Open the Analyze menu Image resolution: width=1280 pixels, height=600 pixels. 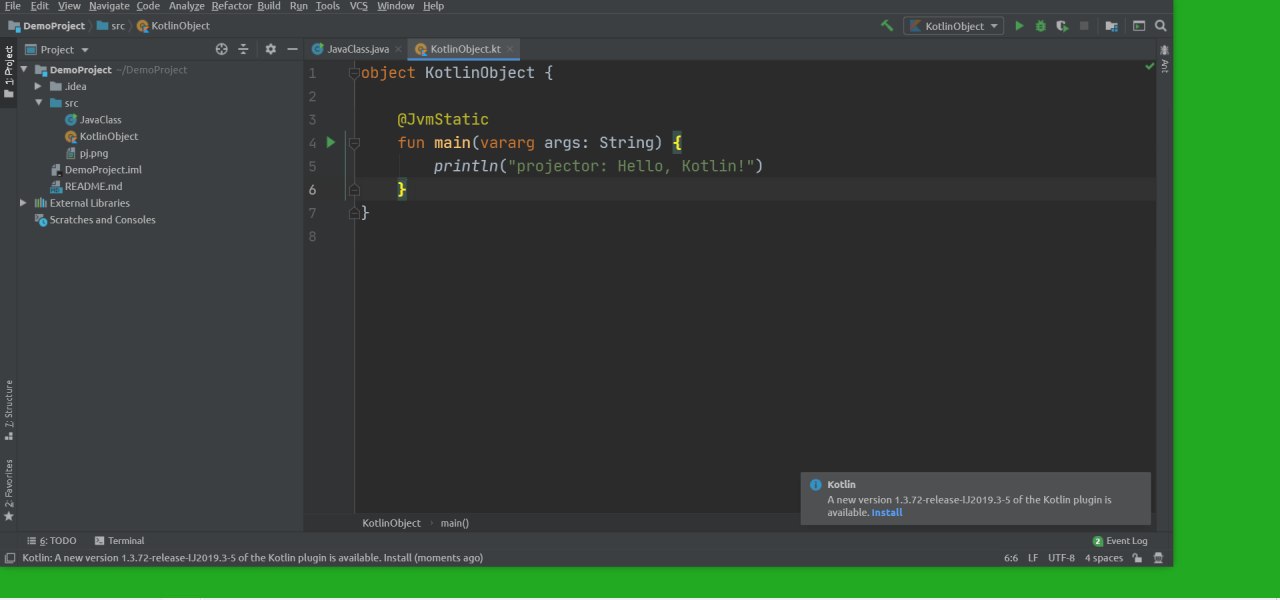pyautogui.click(x=186, y=6)
